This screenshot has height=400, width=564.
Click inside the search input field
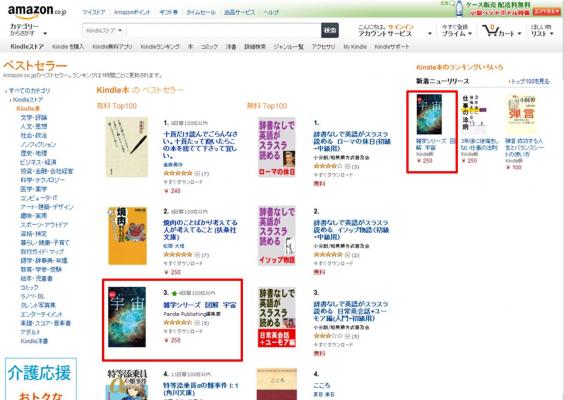click(x=223, y=31)
